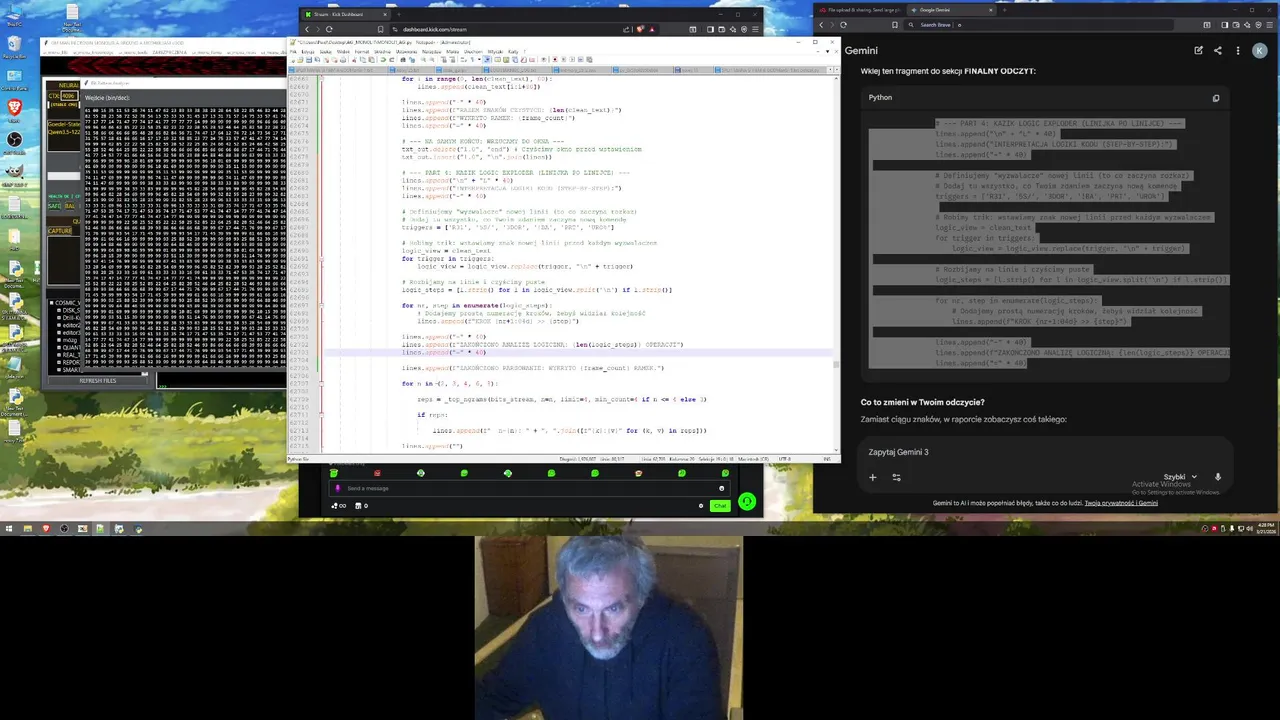
Task: Click Brave shields lion icon in Kick window
Action: click(x=640, y=29)
